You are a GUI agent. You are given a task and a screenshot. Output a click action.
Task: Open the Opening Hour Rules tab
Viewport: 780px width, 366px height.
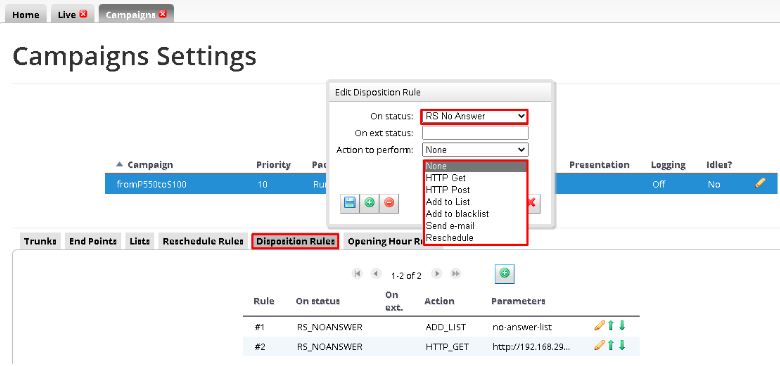386,241
